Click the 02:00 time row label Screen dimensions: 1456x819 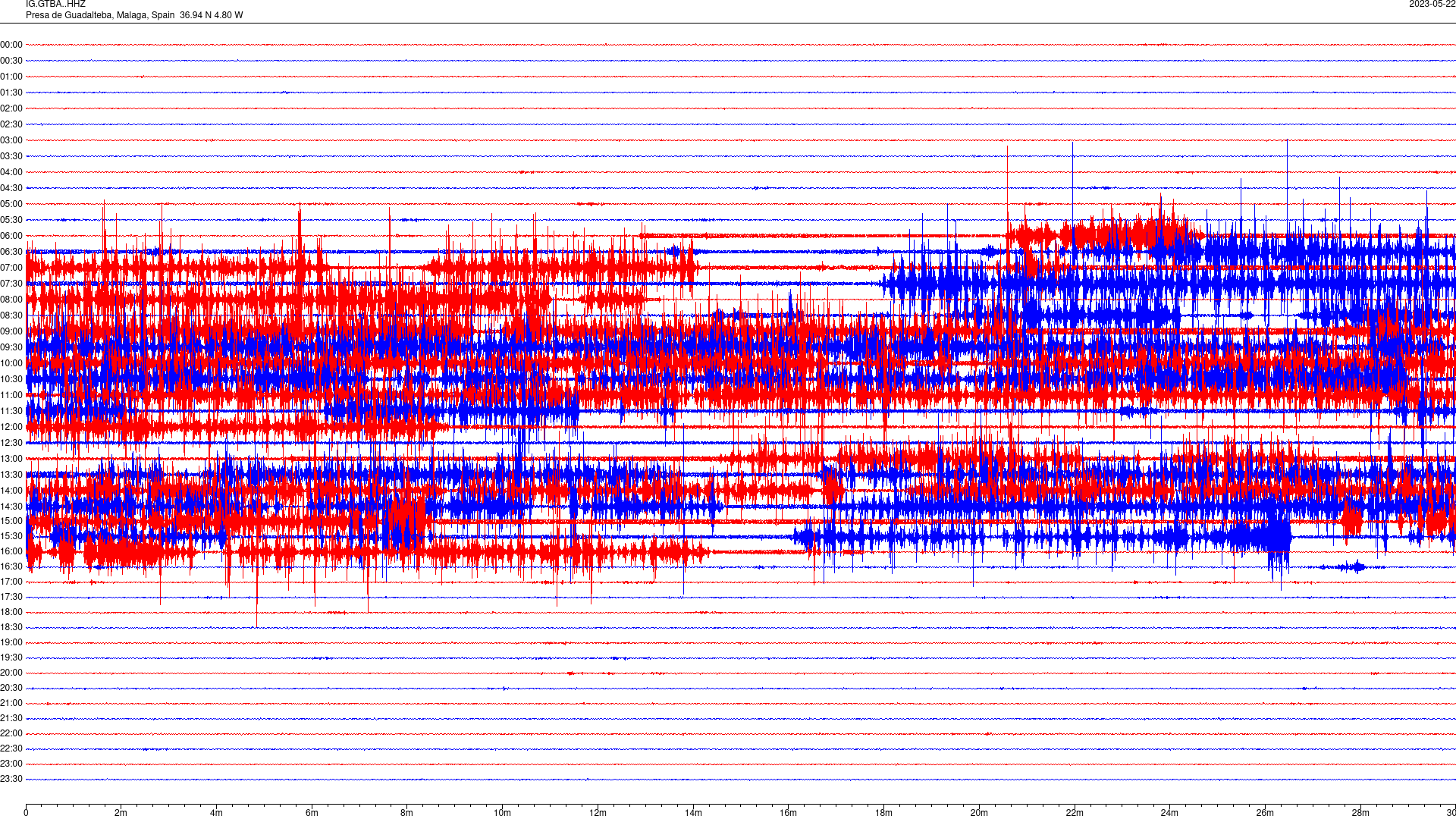pyautogui.click(x=11, y=108)
